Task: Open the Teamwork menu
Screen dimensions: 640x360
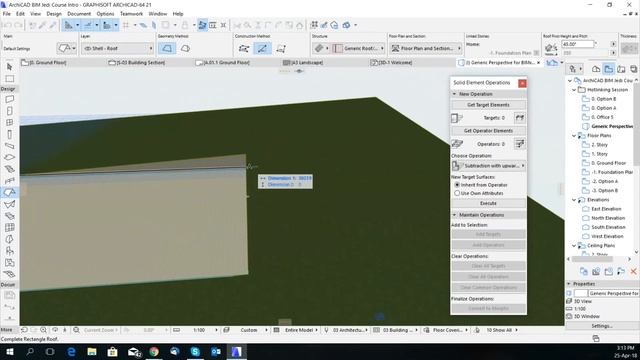Action: point(131,13)
